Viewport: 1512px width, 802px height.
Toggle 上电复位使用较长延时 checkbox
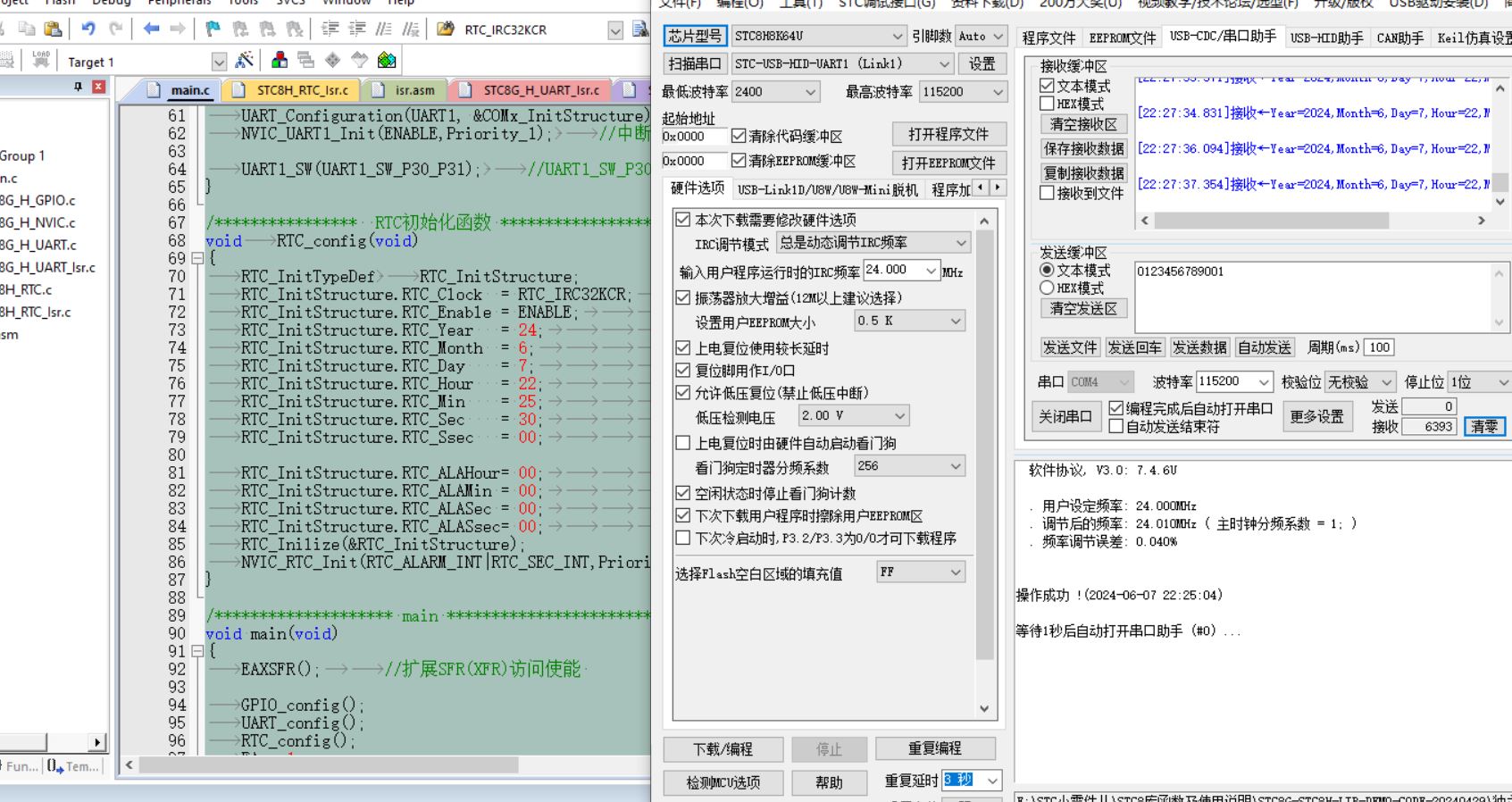(x=683, y=348)
